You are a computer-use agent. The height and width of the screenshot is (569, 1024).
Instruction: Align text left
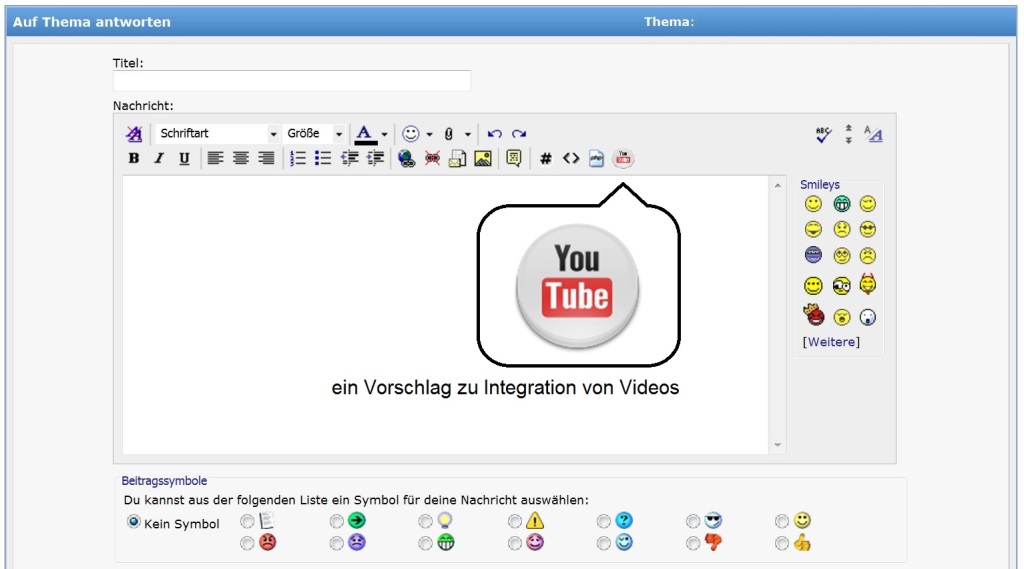[215, 158]
